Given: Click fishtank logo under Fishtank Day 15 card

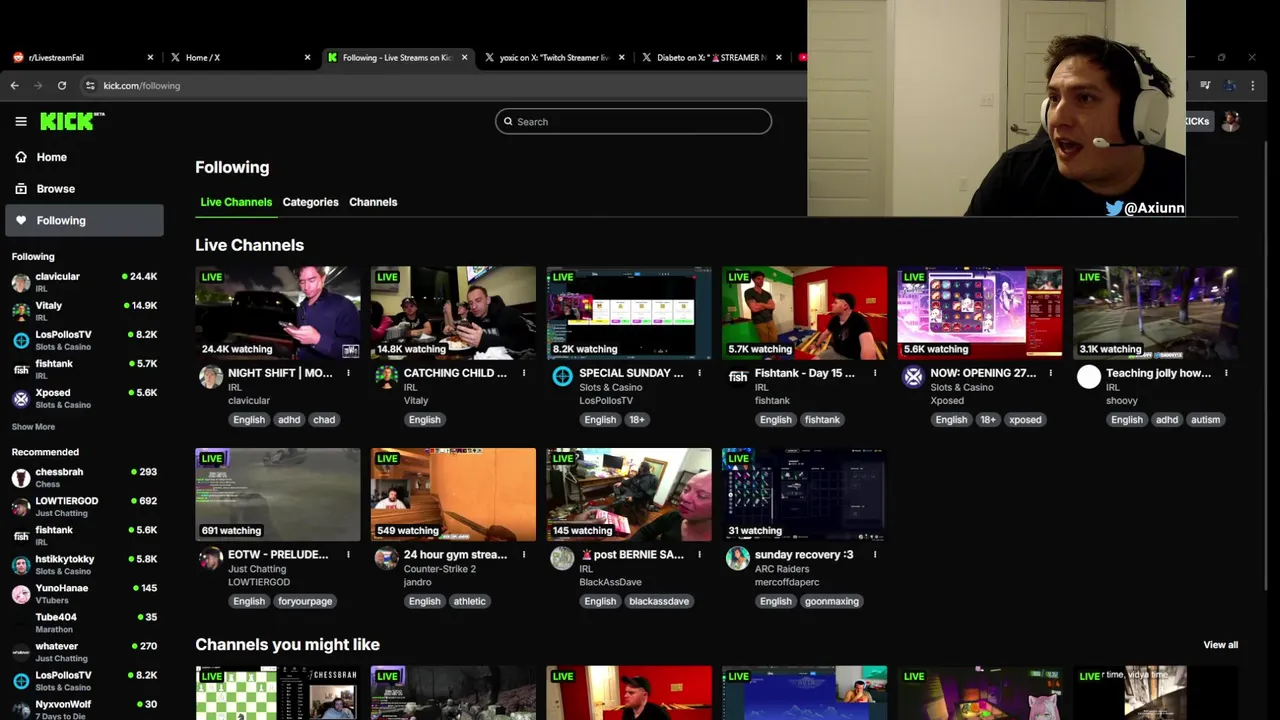Looking at the screenshot, I should (x=738, y=377).
